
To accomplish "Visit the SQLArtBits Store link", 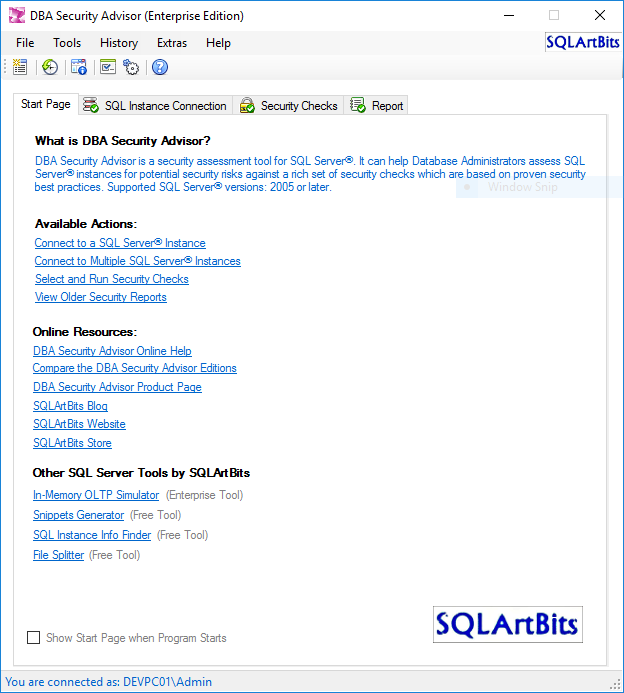I will pos(72,443).
